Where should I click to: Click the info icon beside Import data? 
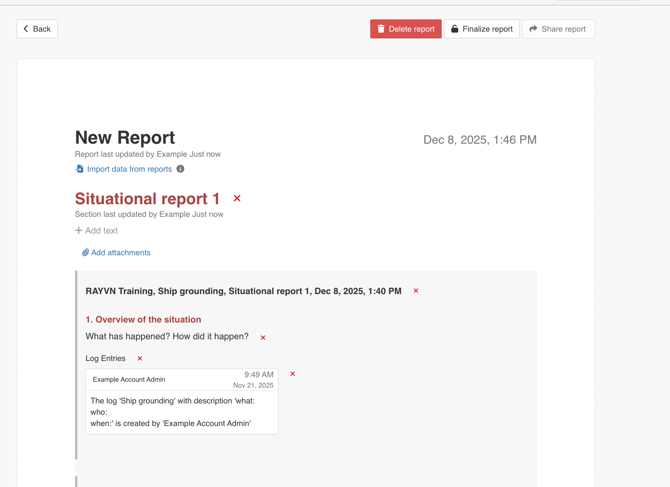tap(181, 169)
